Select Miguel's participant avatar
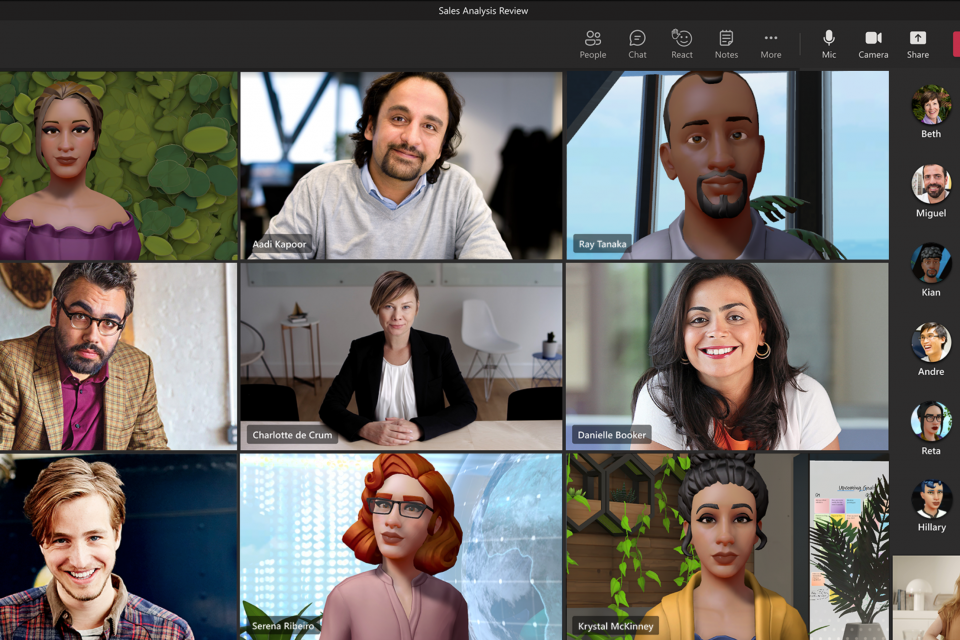 click(x=931, y=184)
